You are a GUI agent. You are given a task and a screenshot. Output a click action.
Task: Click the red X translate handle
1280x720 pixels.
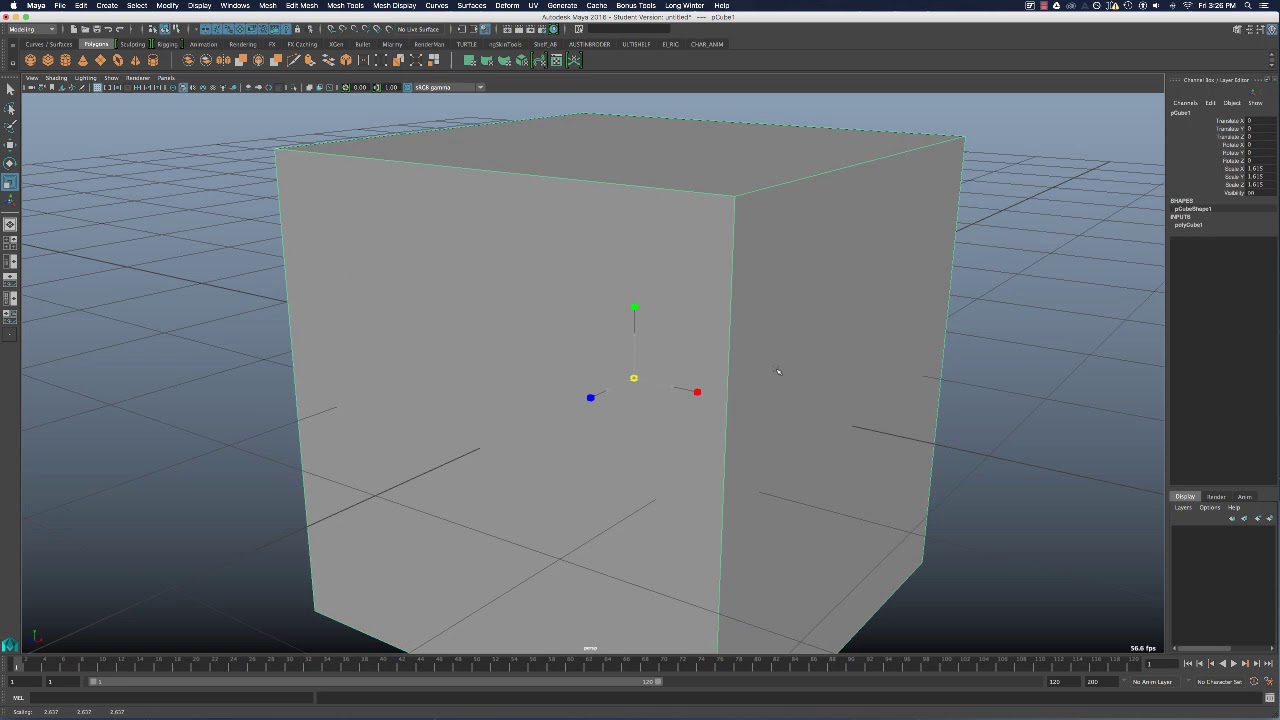697,392
